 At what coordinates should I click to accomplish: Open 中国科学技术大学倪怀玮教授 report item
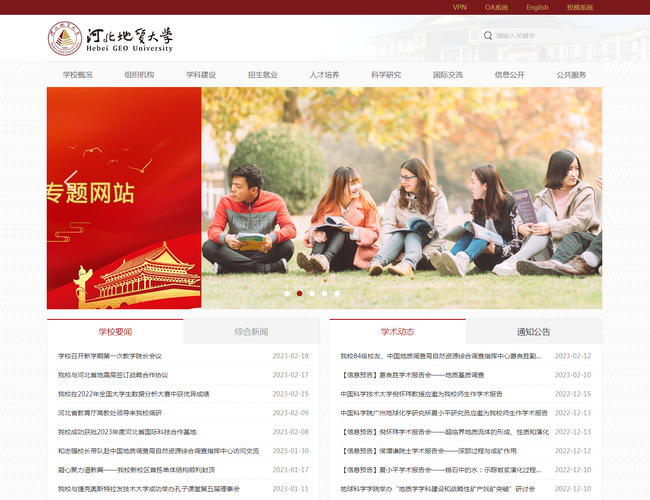point(421,394)
